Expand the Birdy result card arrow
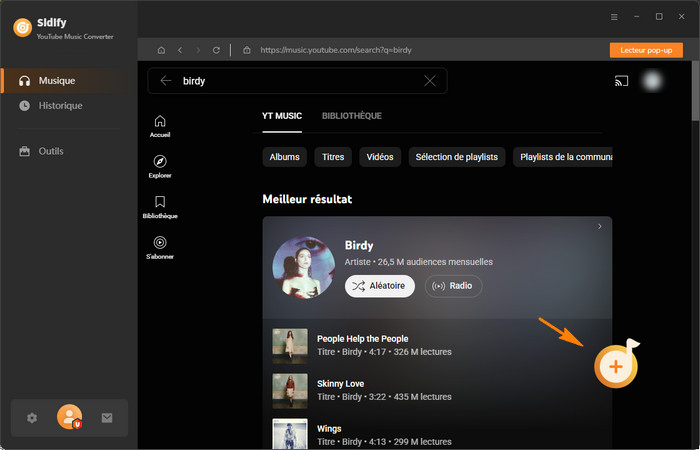The height and width of the screenshot is (450, 700). (x=599, y=227)
